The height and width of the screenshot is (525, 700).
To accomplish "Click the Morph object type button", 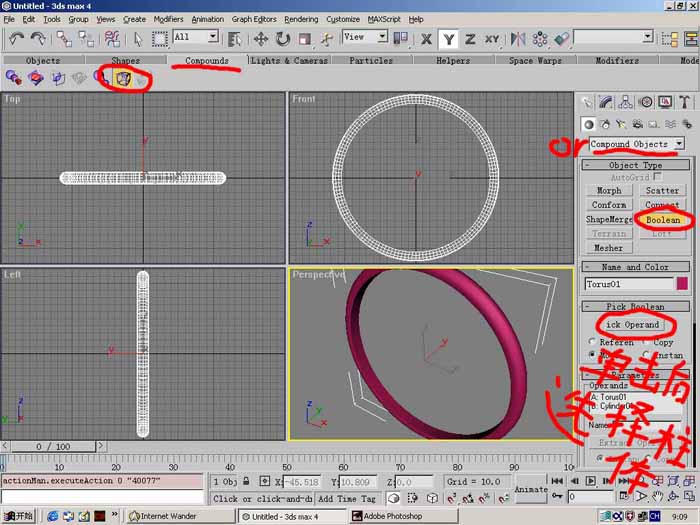I will tap(609, 191).
